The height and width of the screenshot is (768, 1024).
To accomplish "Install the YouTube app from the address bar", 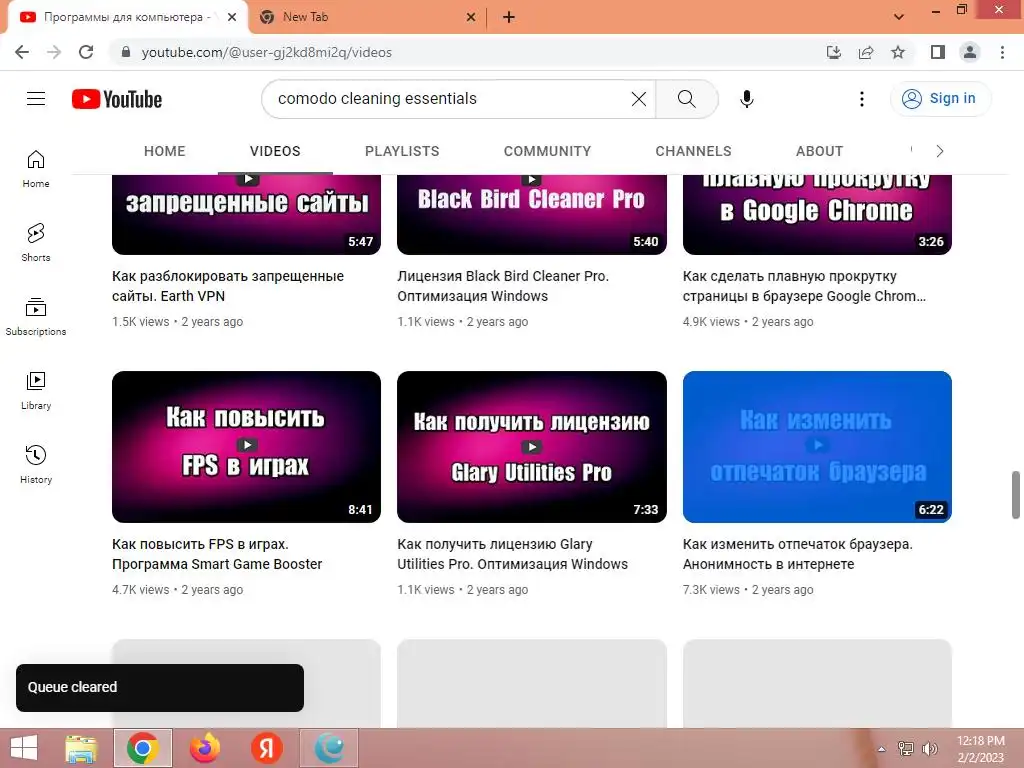I will 834,52.
